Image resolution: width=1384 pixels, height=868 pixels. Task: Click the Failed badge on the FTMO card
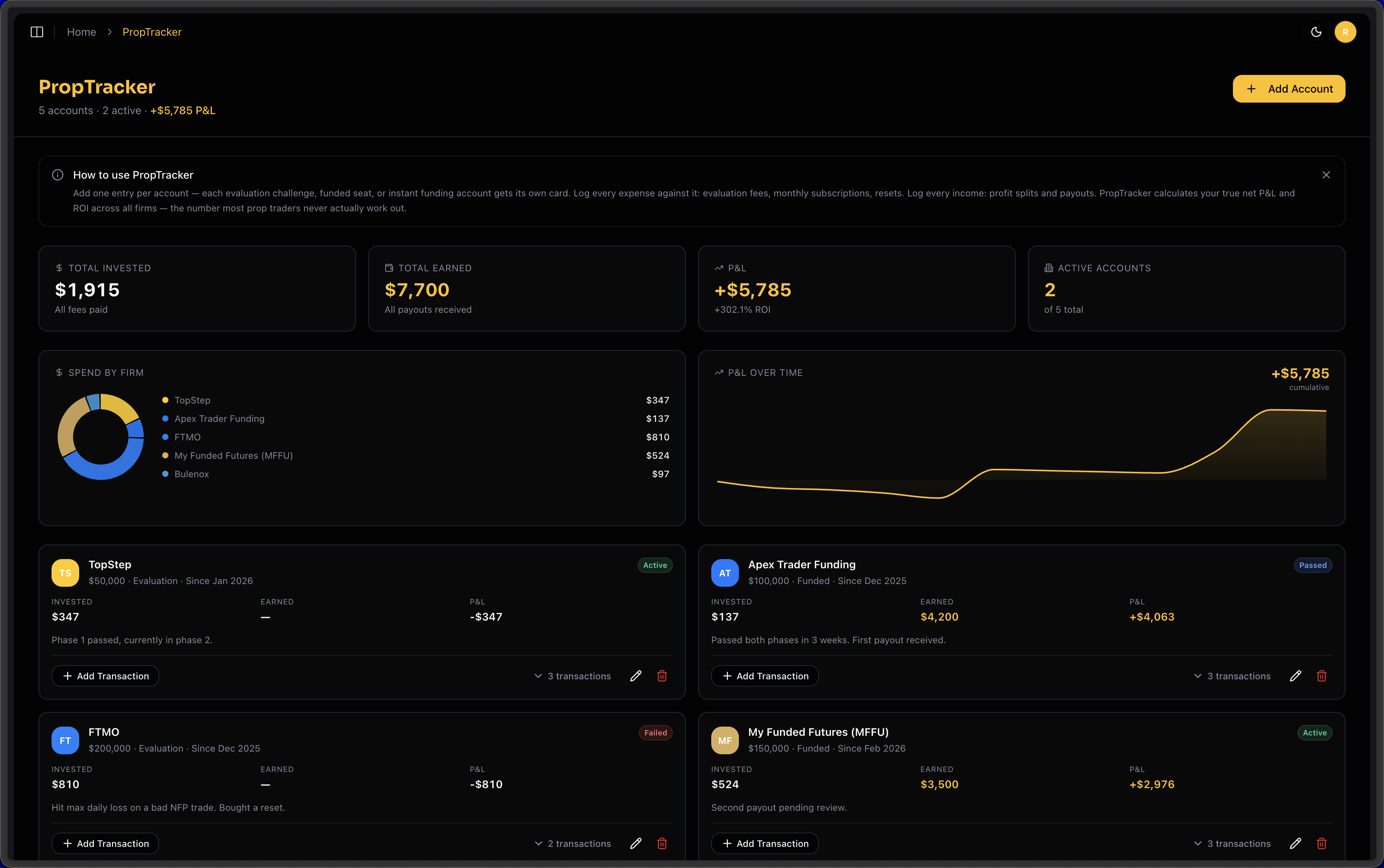[x=655, y=732]
